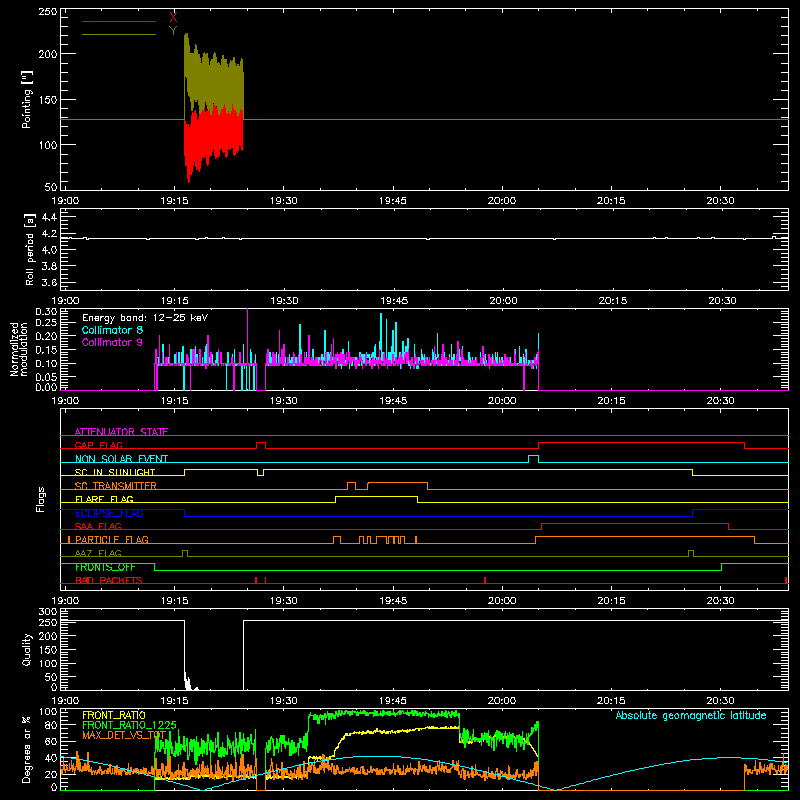Select the red X legend line sample

[x=119, y=21]
